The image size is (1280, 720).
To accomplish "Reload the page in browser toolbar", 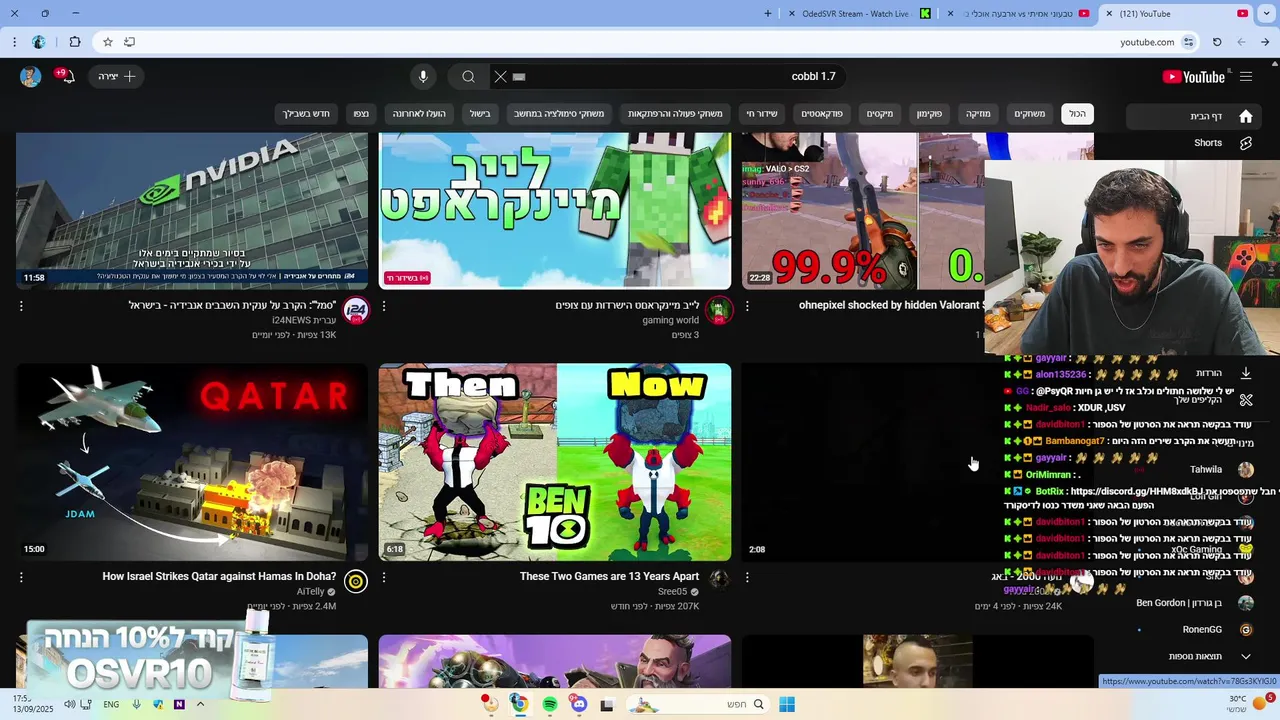I will coord(1217,42).
